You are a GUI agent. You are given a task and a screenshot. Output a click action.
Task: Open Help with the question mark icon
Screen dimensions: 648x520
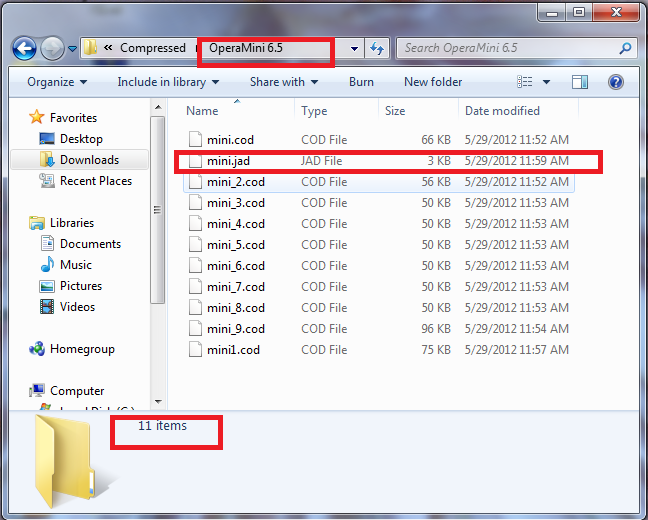coord(616,82)
